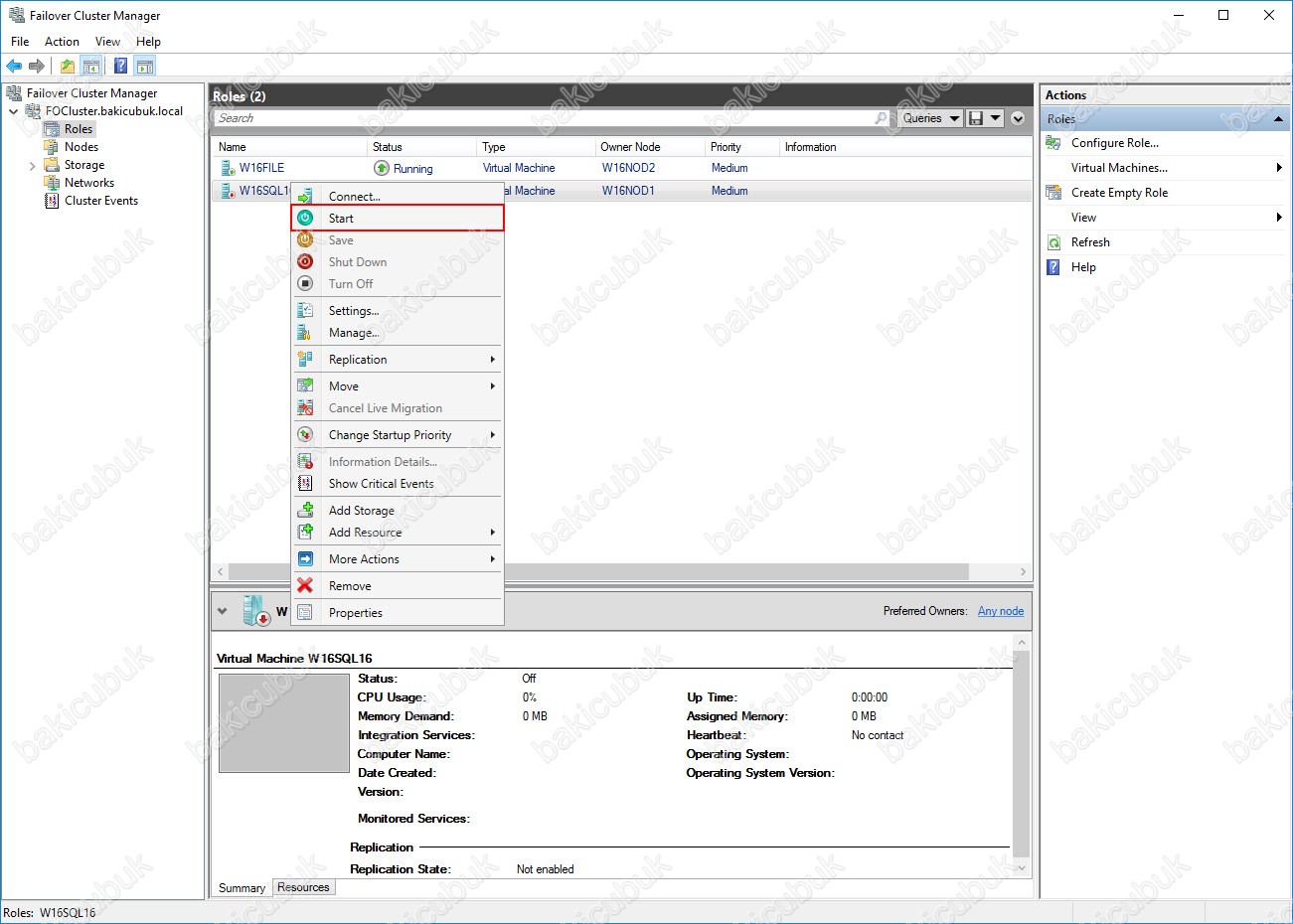Click the Change Startup Priority icon
The image size is (1293, 924).
[305, 434]
